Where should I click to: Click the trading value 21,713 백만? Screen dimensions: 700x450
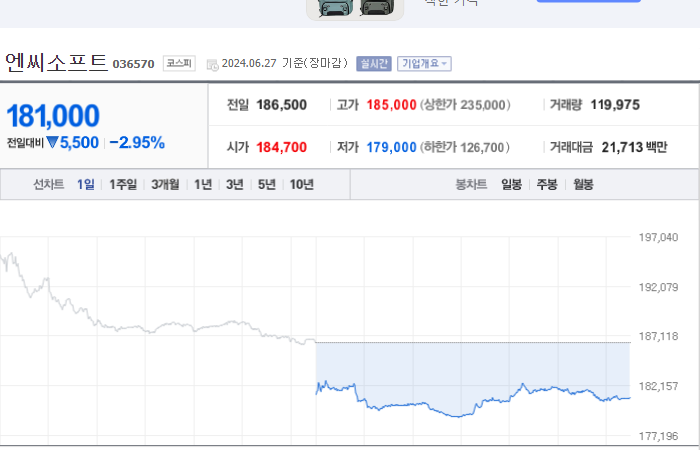[x=634, y=147]
